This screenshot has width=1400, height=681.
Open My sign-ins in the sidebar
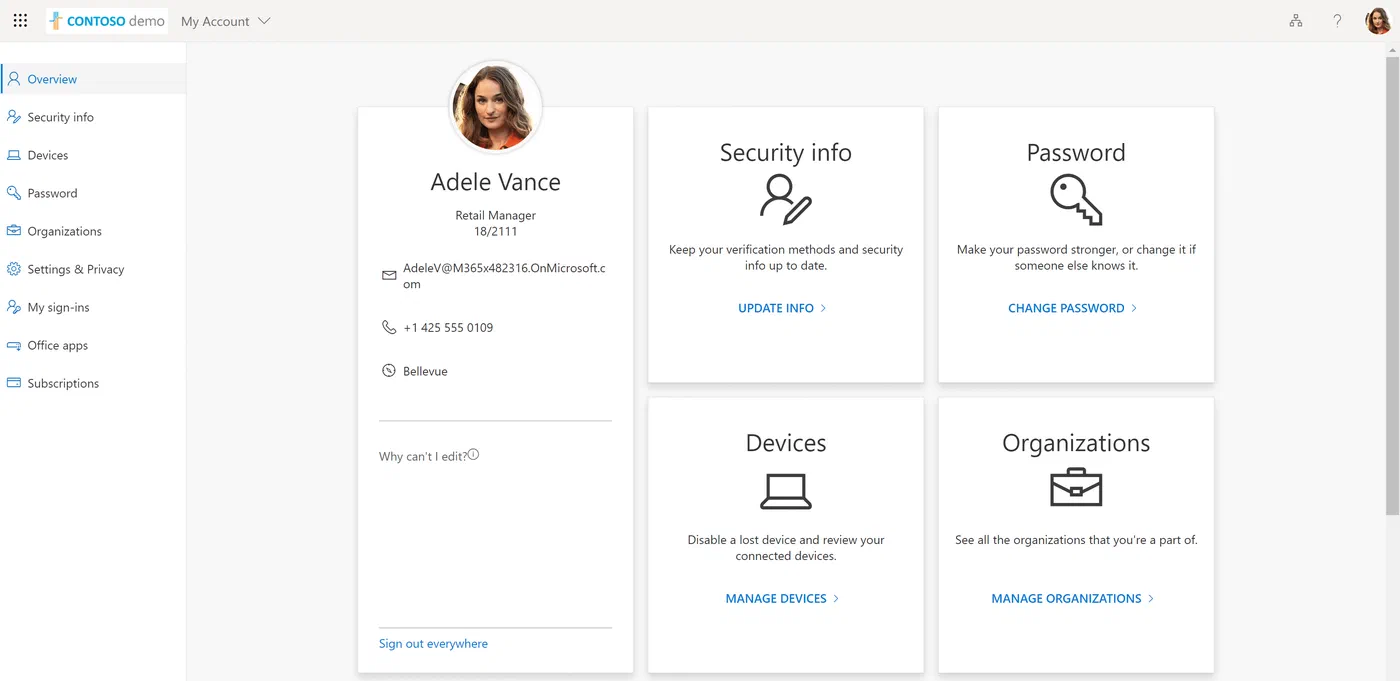coord(93,307)
